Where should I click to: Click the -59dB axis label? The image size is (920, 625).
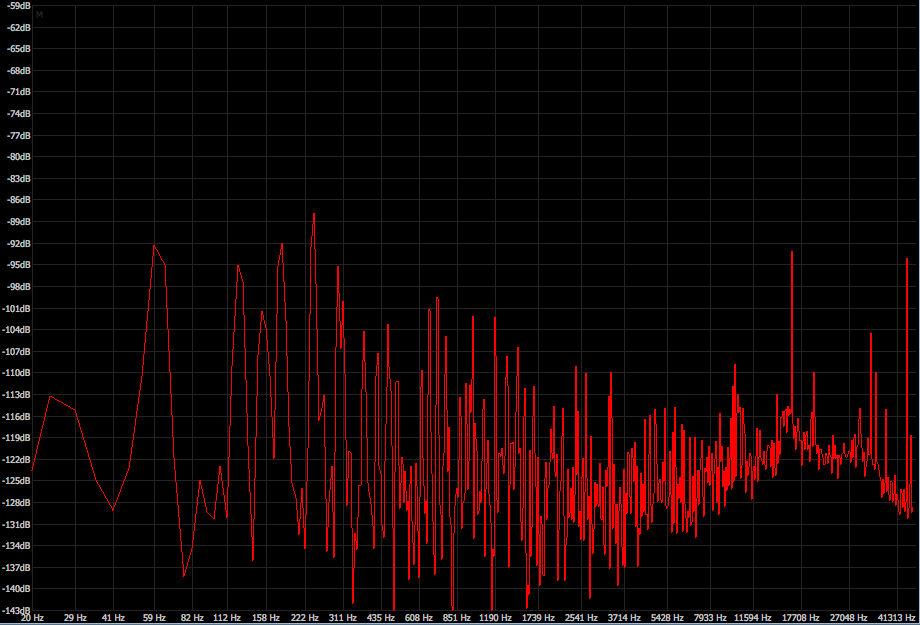(18, 6)
